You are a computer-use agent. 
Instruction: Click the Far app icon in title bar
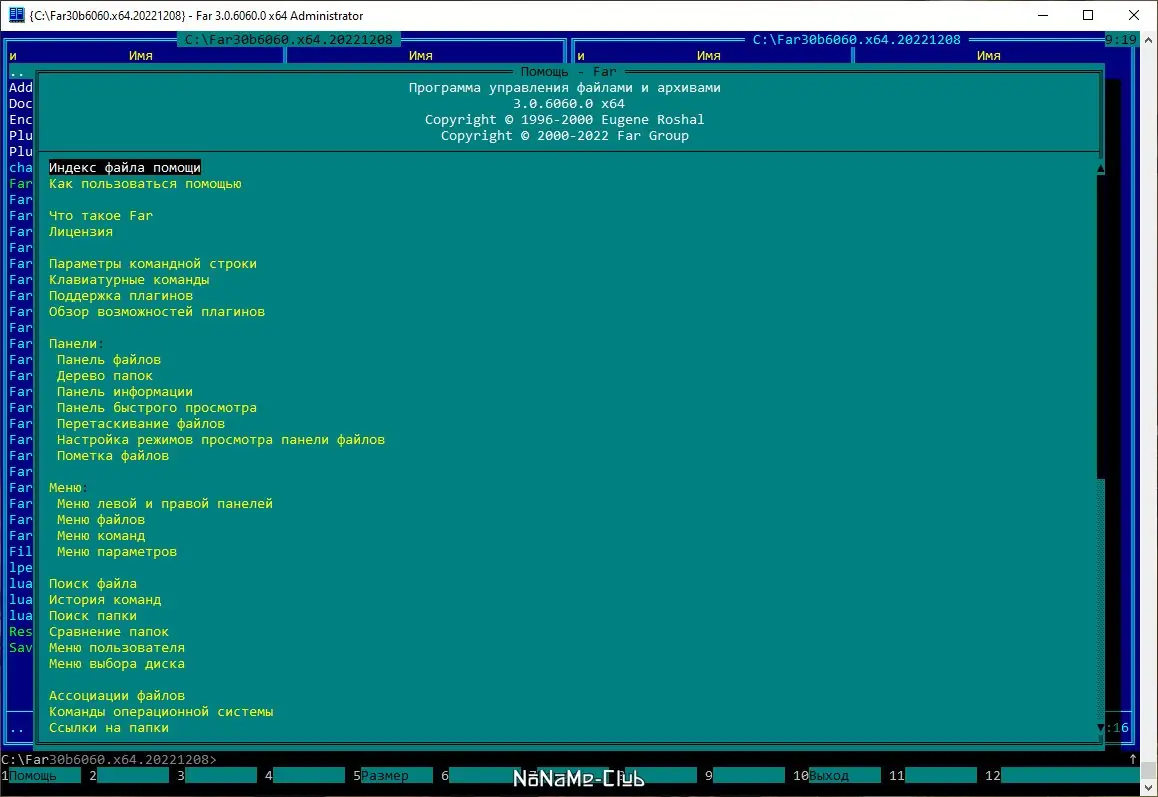pyautogui.click(x=16, y=15)
